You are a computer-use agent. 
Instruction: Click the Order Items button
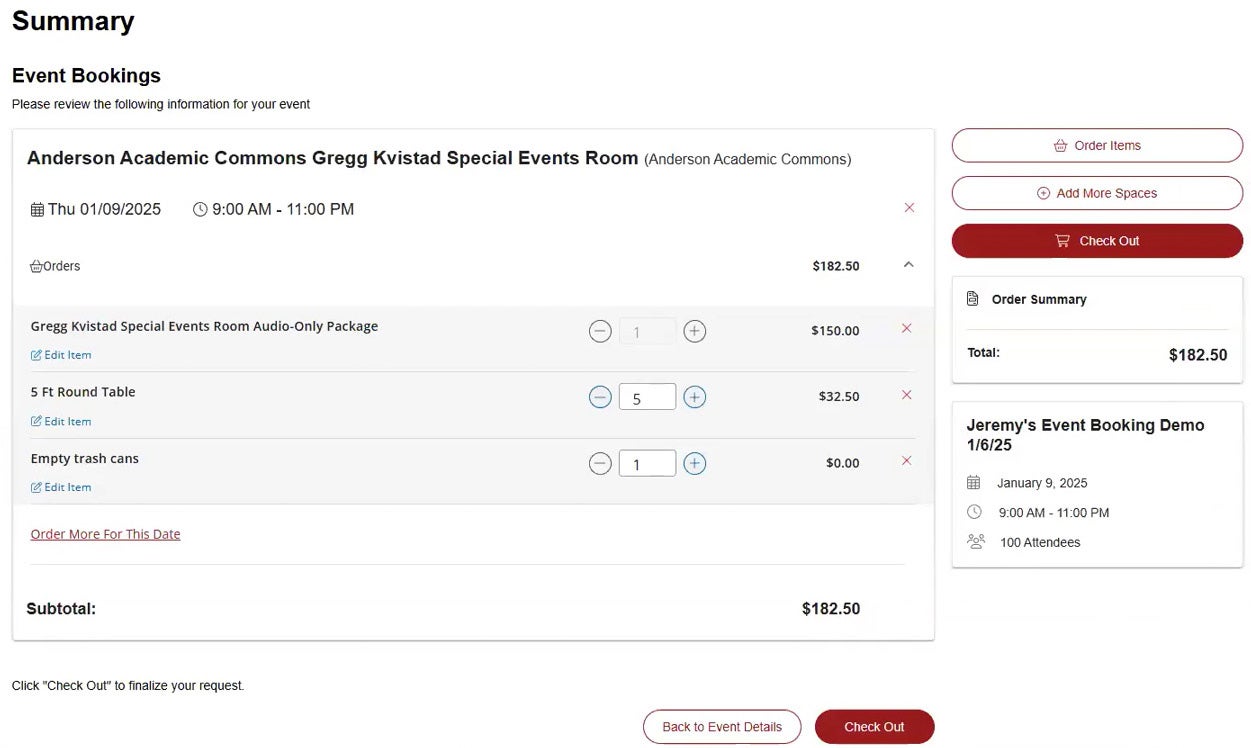(x=1097, y=145)
